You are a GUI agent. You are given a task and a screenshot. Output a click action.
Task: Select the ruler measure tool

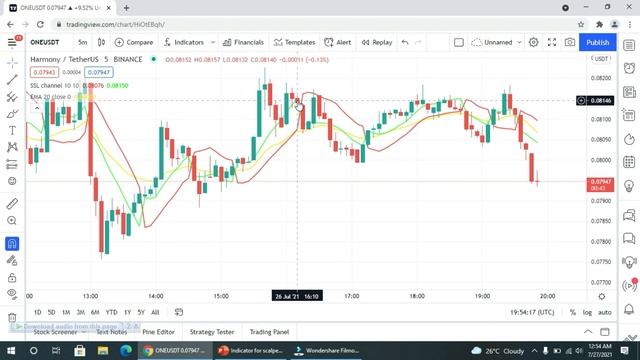12,203
